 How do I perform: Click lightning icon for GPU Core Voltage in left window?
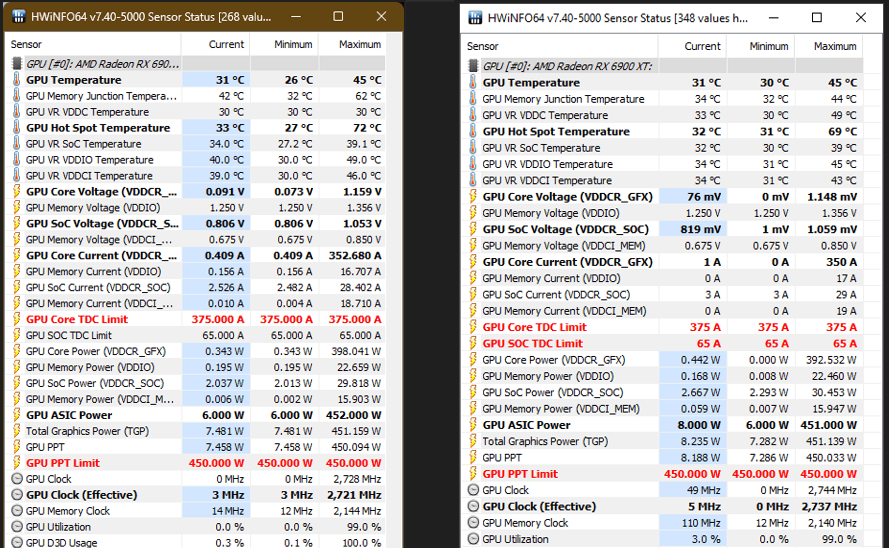(x=16, y=191)
